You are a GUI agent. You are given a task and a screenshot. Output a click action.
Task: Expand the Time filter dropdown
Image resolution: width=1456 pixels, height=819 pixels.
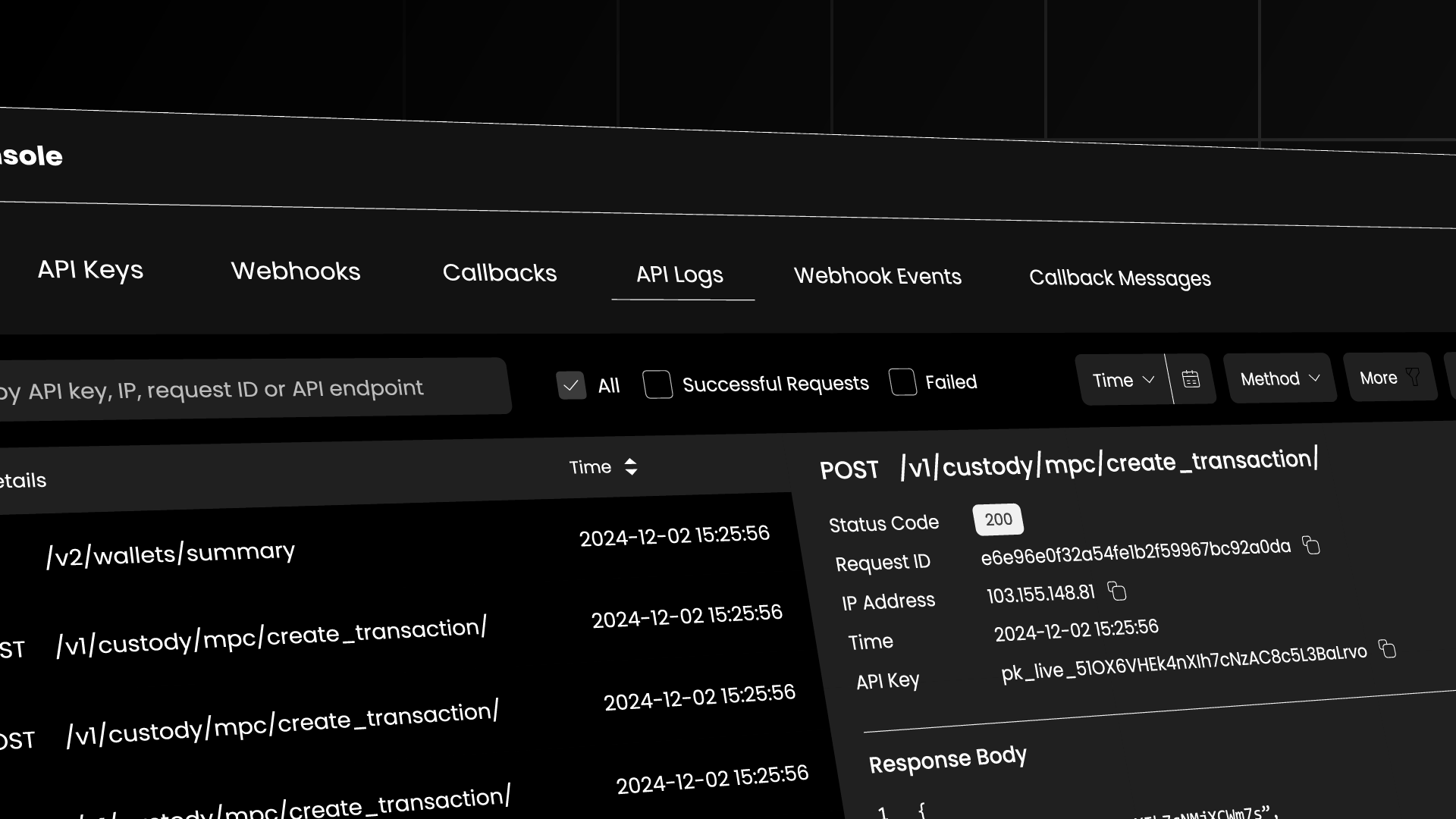tap(1123, 380)
